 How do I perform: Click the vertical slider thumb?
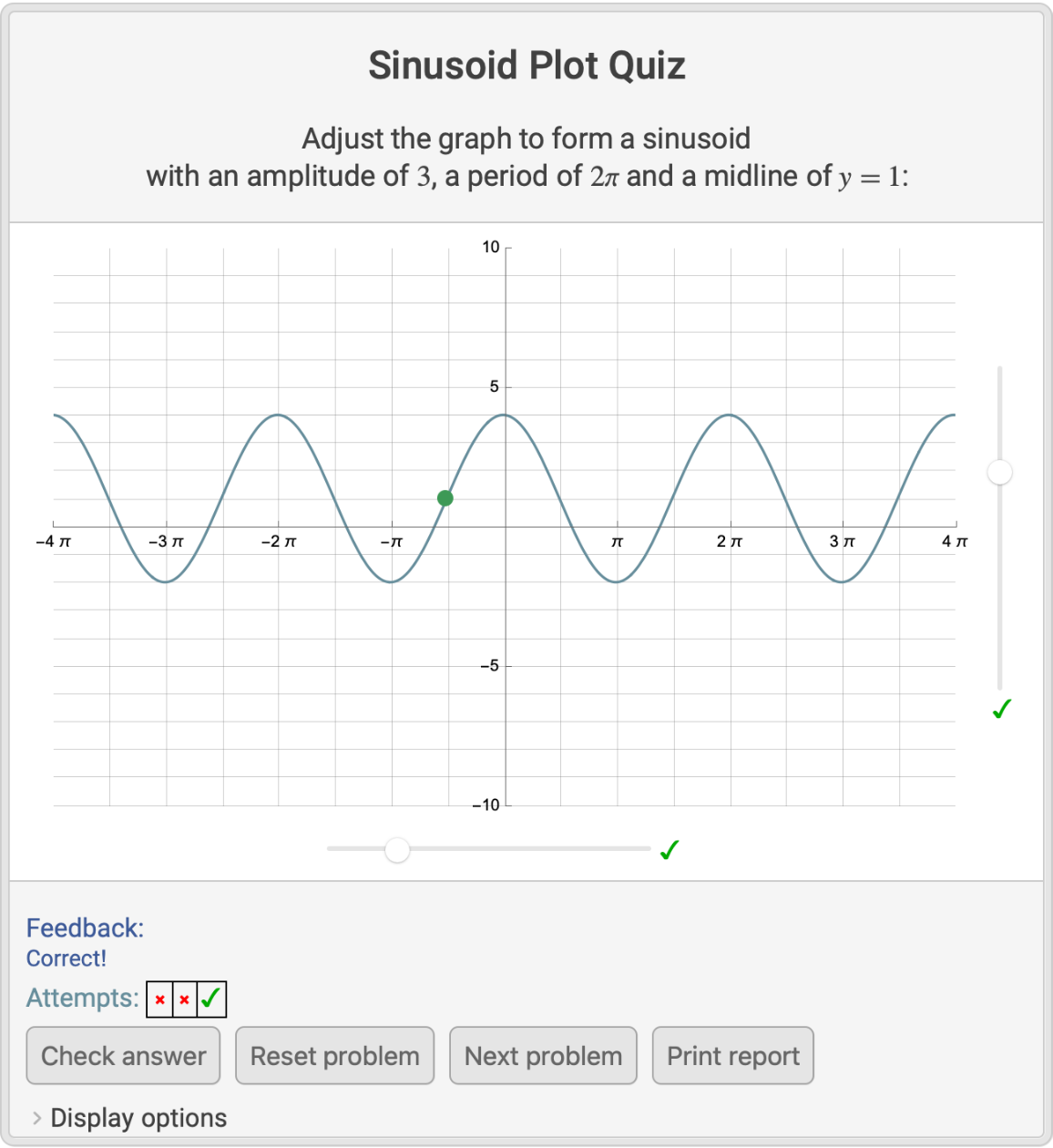coord(1000,472)
